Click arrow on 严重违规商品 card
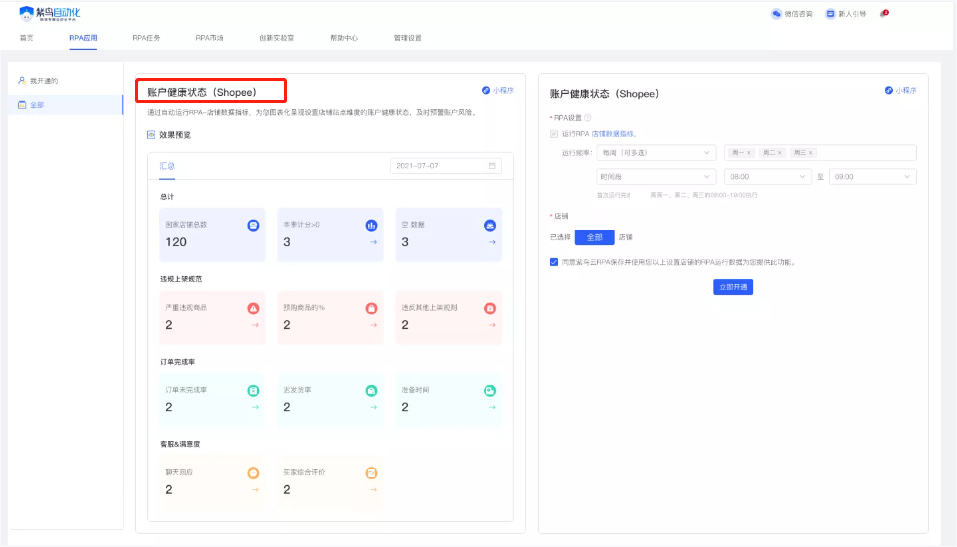The height and width of the screenshot is (547, 957). click(255, 325)
